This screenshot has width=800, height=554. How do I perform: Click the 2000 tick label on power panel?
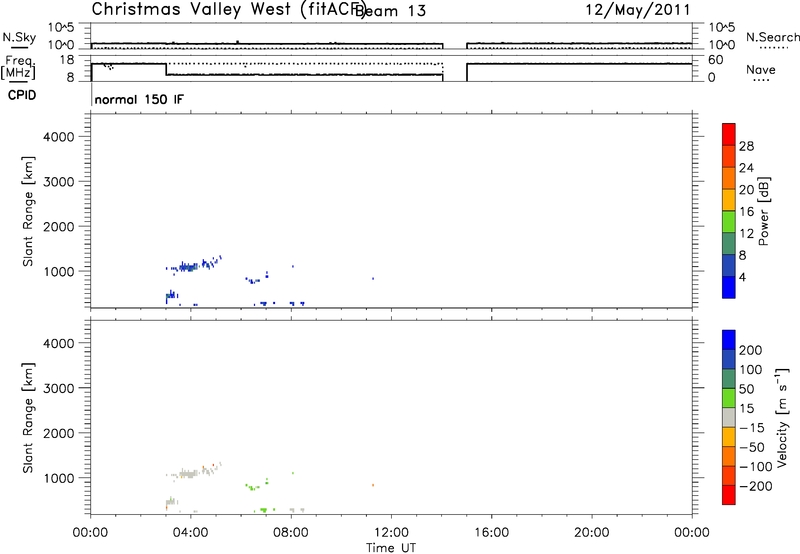[59, 226]
